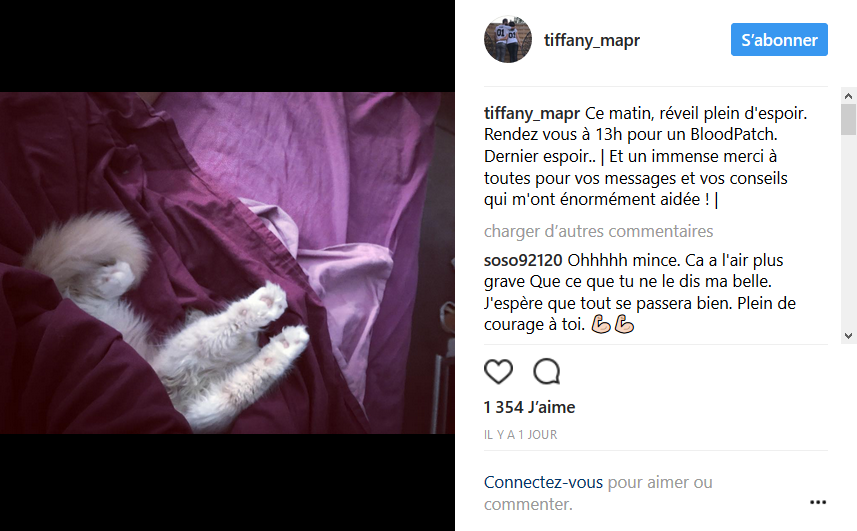Viewport: 857px width, 531px height.
Task: Open tiffany_mapr username in post header
Action: (591, 40)
